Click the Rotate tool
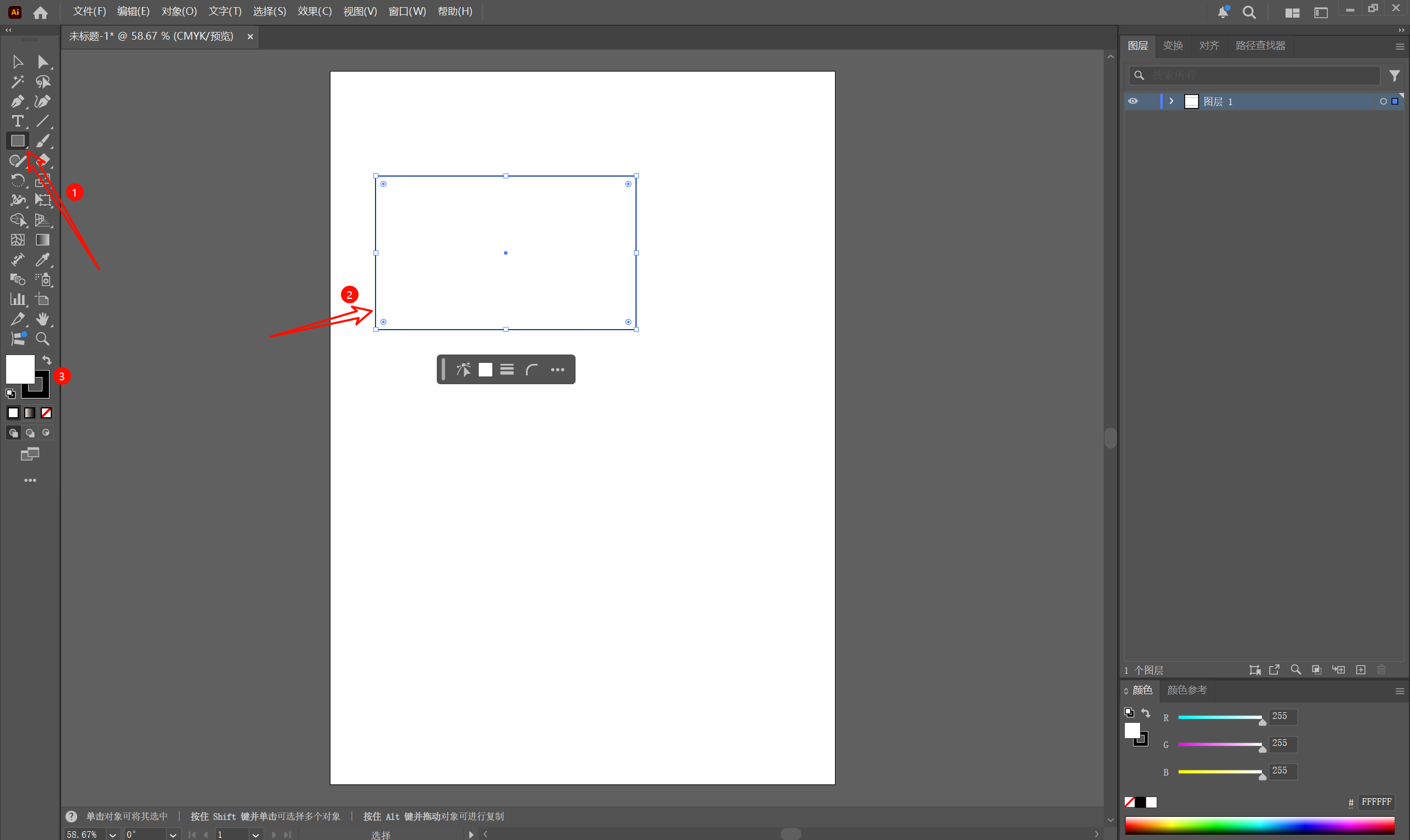1410x840 pixels. point(17,181)
